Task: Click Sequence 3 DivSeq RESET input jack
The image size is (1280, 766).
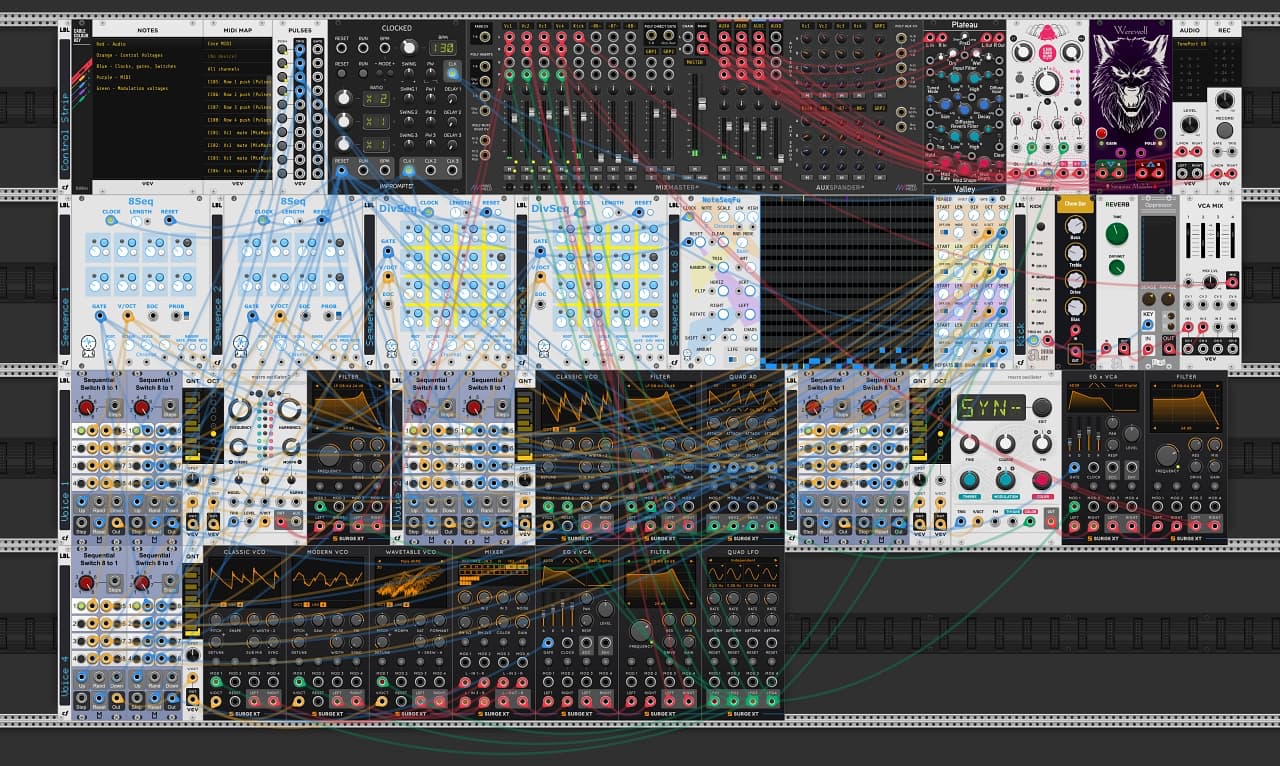Action: click(487, 212)
